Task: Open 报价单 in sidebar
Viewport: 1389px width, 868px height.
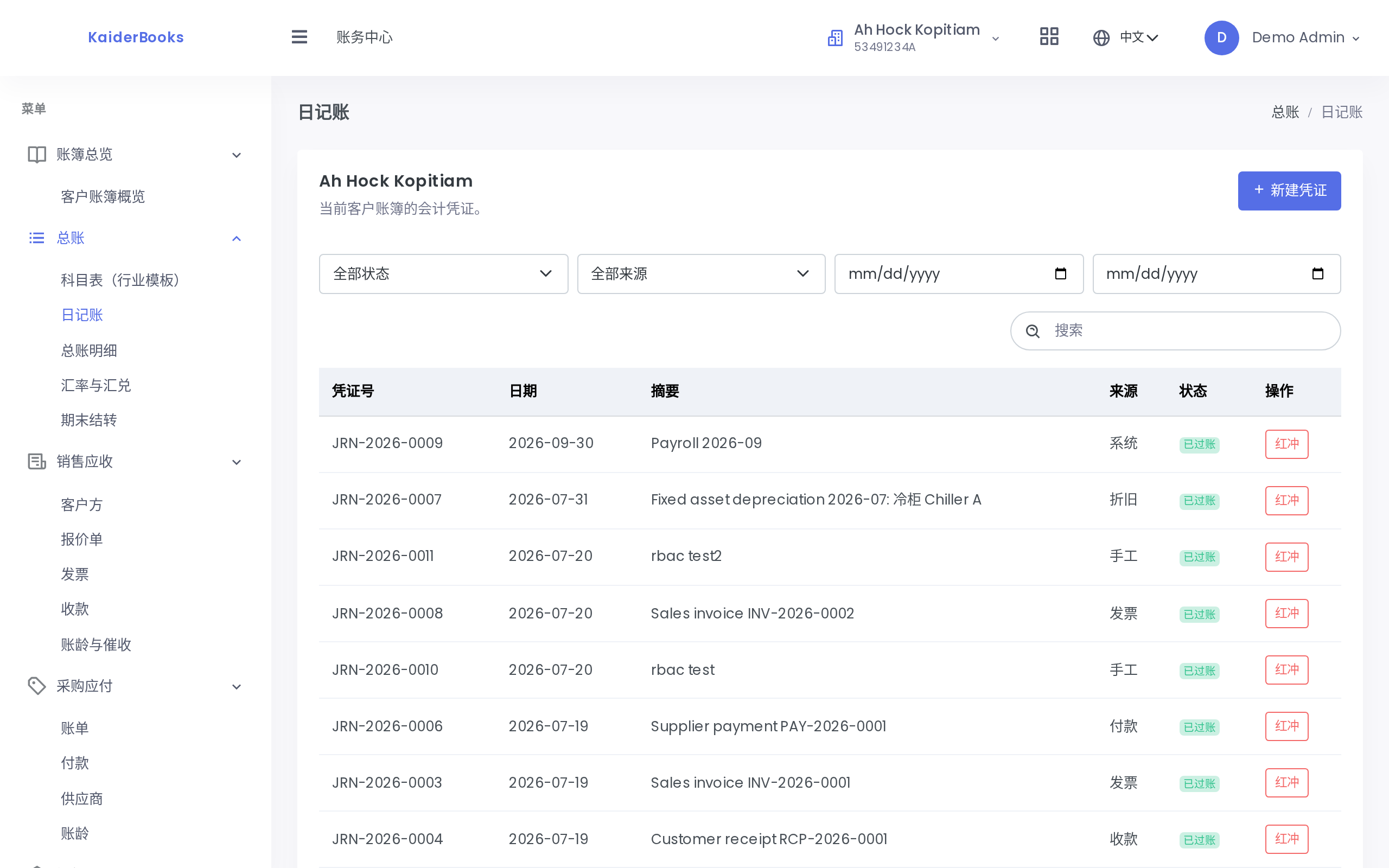Action: [x=82, y=540]
